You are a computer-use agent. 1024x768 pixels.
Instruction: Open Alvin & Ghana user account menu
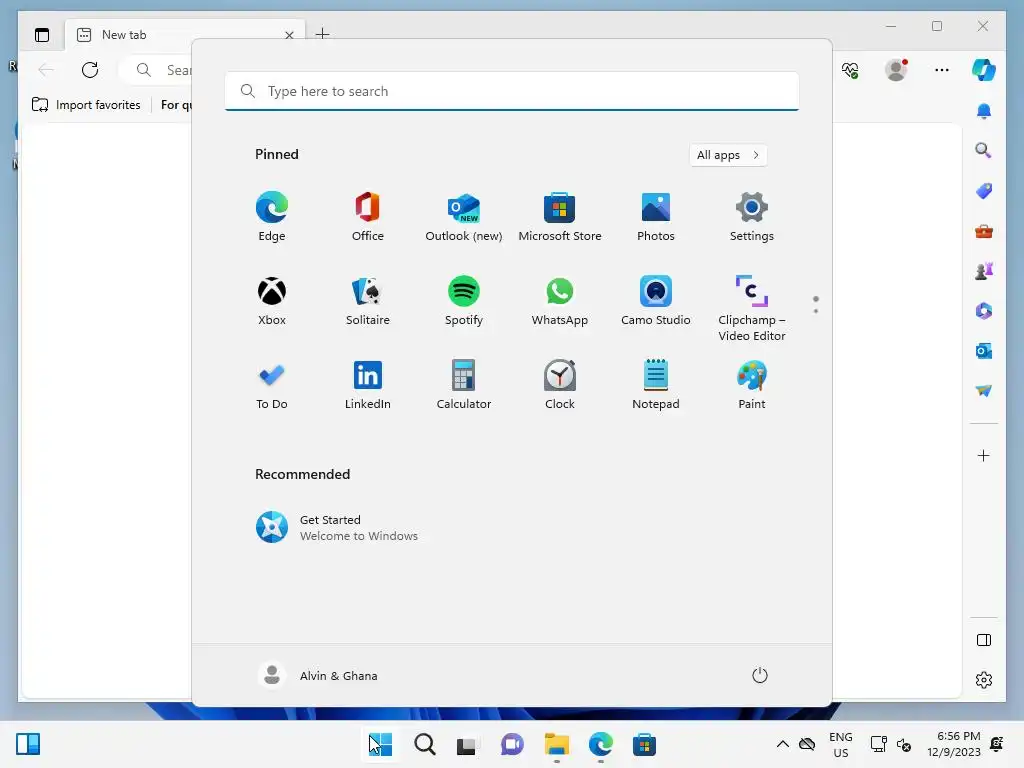(x=317, y=675)
